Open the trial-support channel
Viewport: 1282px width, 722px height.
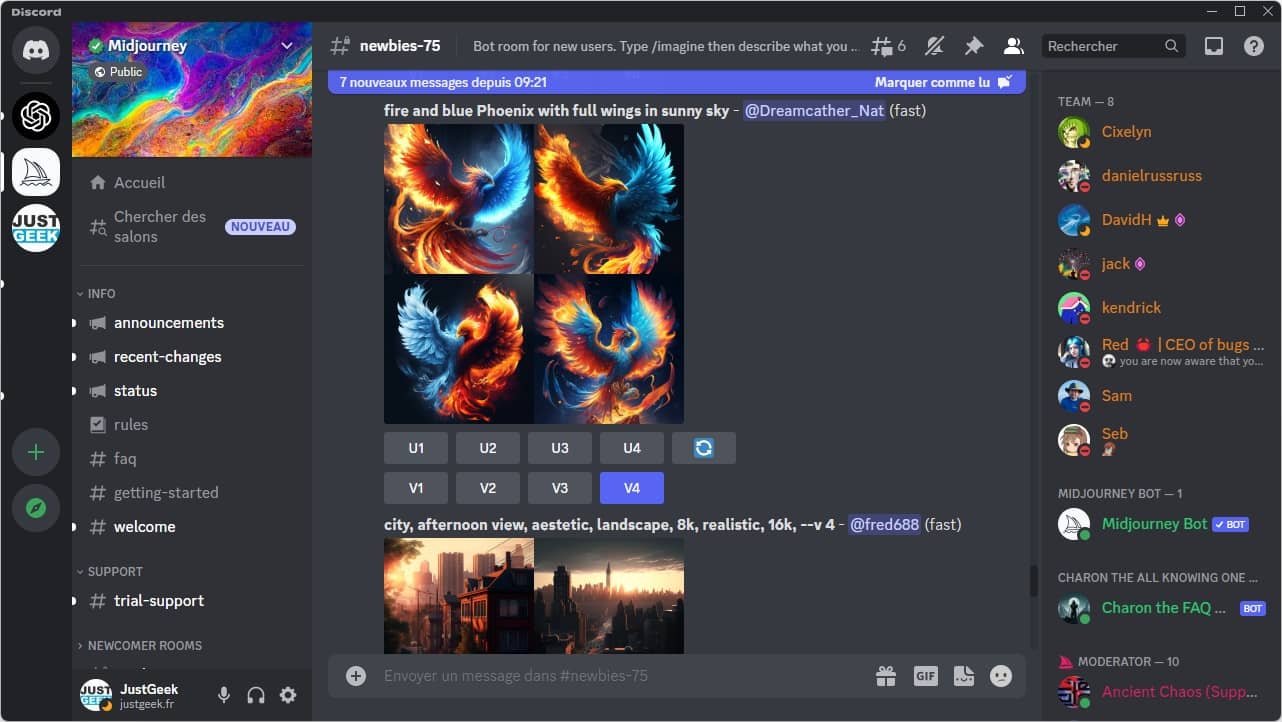[x=192, y=601]
